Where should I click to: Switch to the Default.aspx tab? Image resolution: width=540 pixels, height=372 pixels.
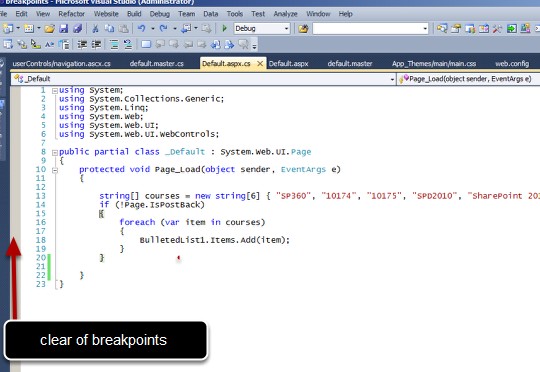pyautogui.click(x=288, y=64)
